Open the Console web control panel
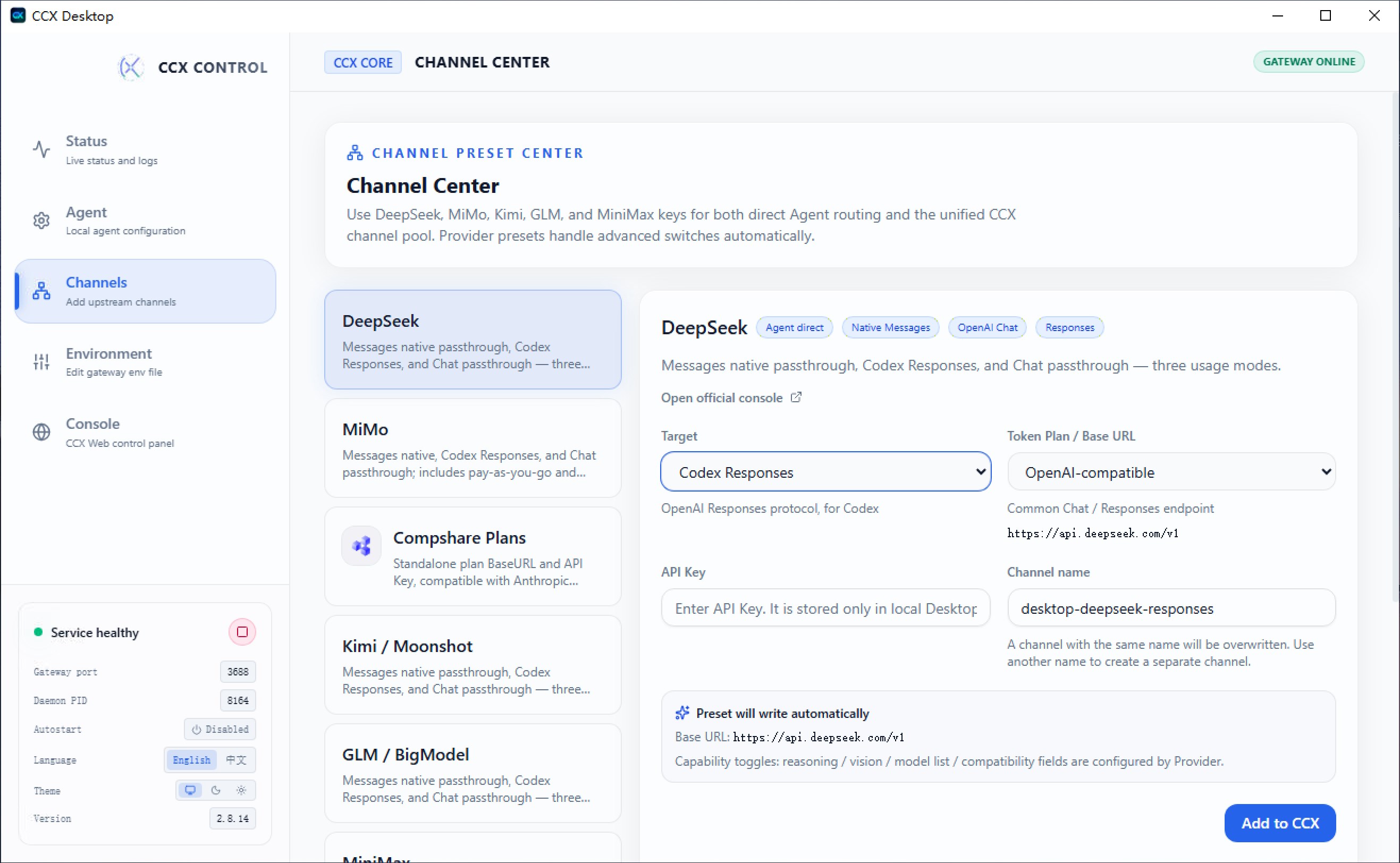The width and height of the screenshot is (1400, 863). pyautogui.click(x=145, y=433)
